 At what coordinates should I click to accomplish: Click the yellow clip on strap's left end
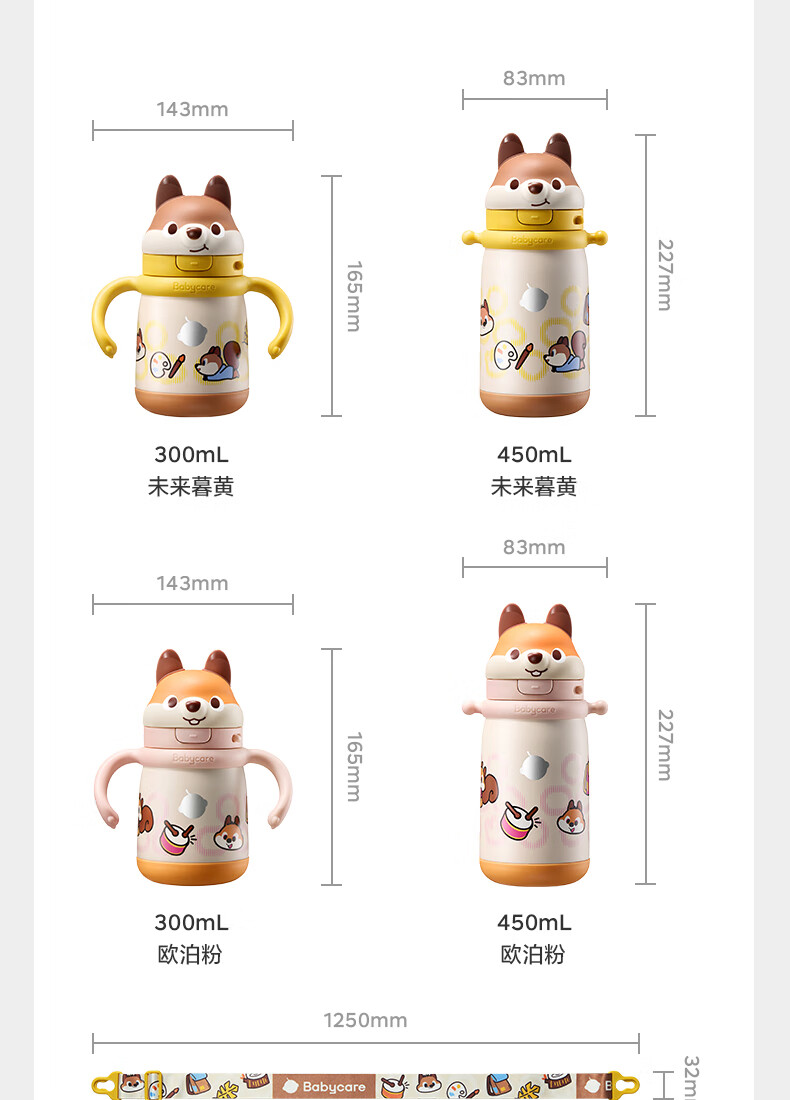(x=107, y=1085)
